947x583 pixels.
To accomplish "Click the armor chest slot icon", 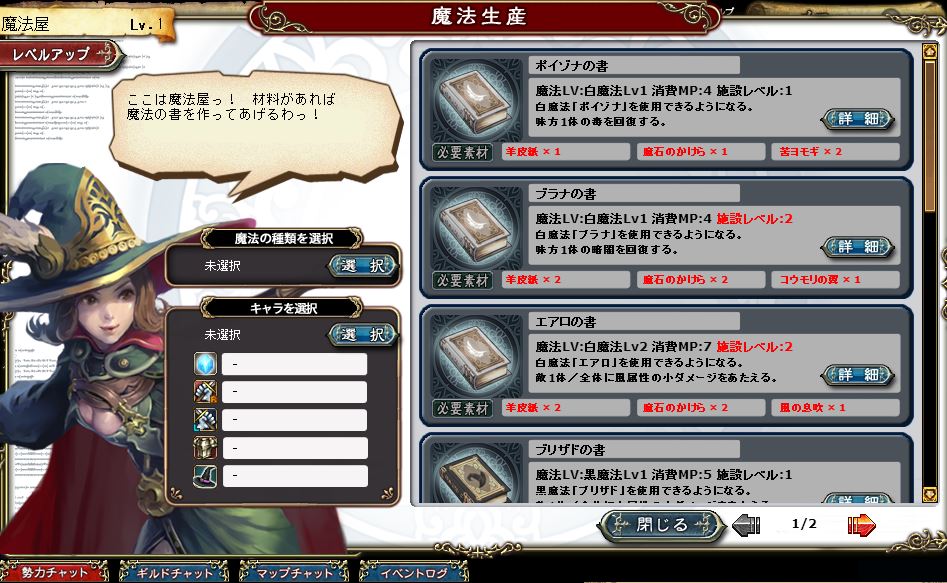I will 205,448.
